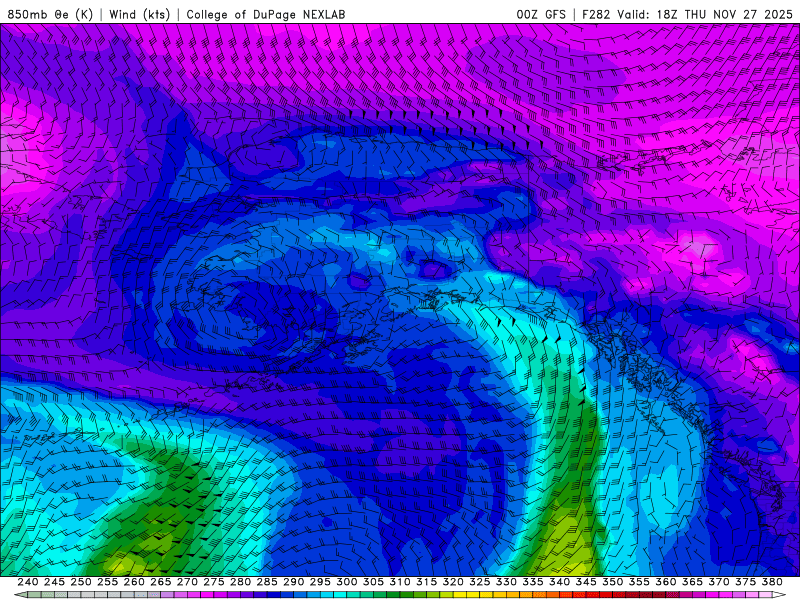Screen dimensions: 800x600
Task: Click the '18Z THU NOV 27 2025' valid time
Action: coord(724,15)
